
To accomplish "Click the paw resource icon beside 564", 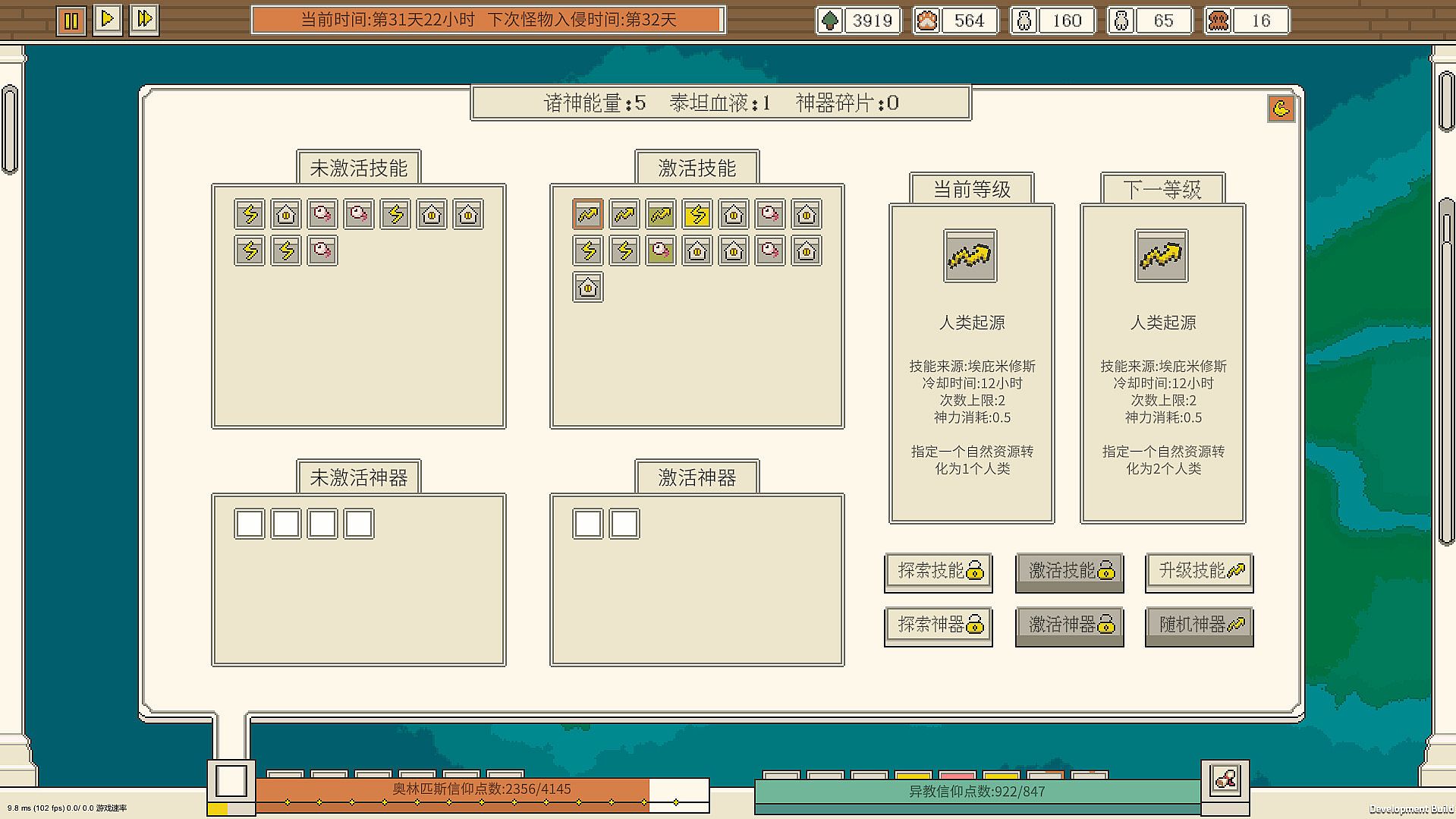I will (x=927, y=20).
